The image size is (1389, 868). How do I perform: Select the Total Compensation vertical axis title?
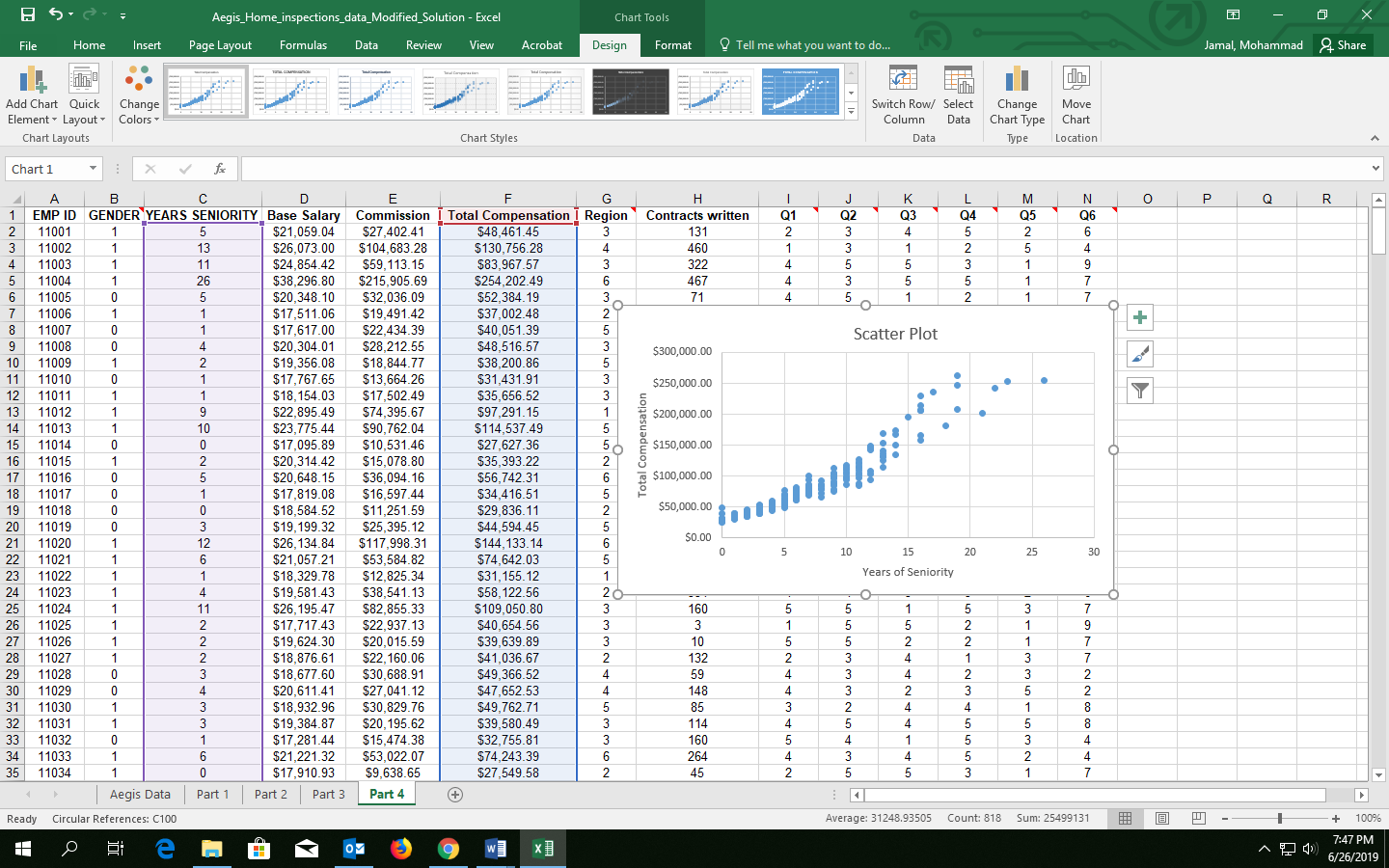coord(642,446)
